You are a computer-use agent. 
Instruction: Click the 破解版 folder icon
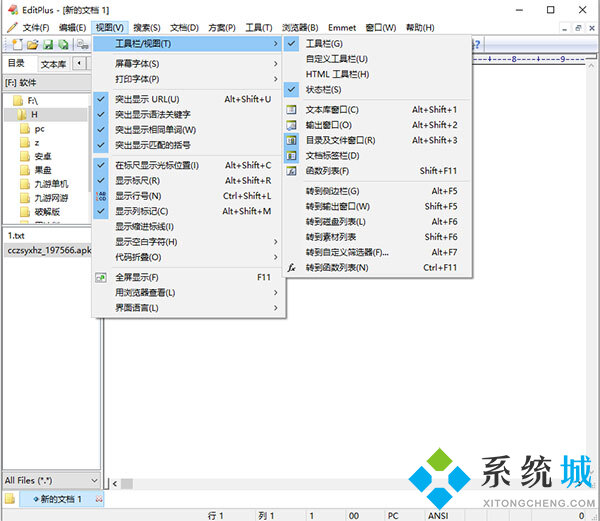point(25,212)
